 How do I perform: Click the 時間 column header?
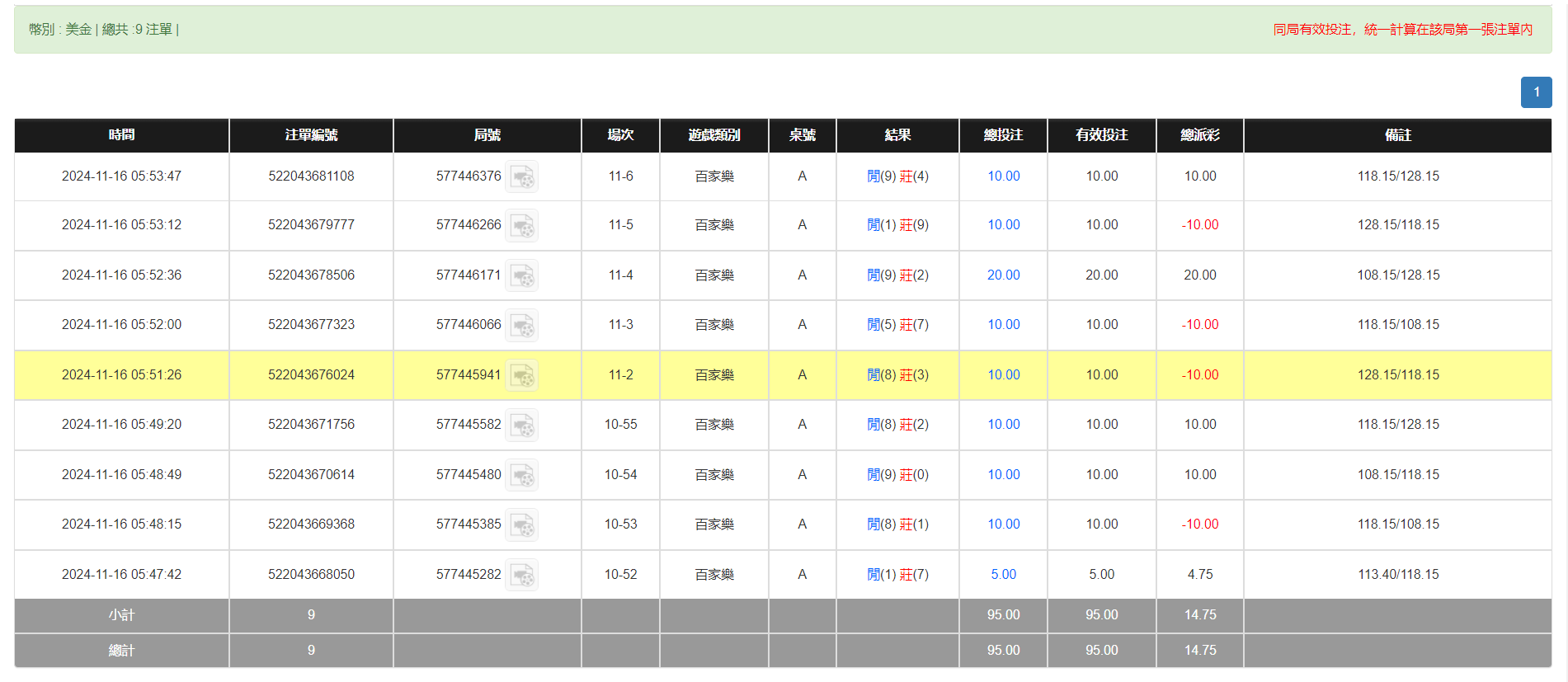[x=121, y=135]
